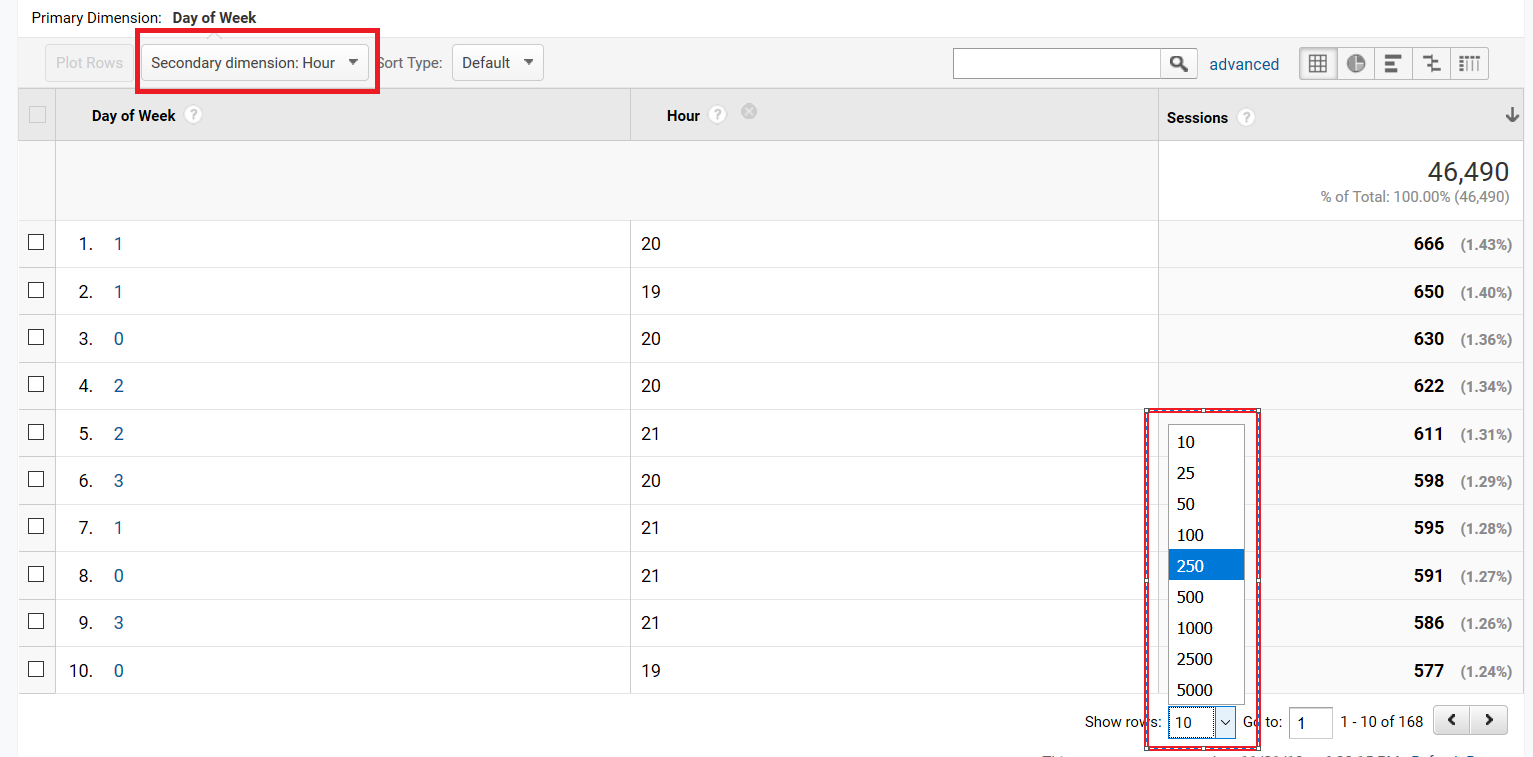This screenshot has width=1533, height=757.
Task: Check the box for row 1
Action: [36, 242]
